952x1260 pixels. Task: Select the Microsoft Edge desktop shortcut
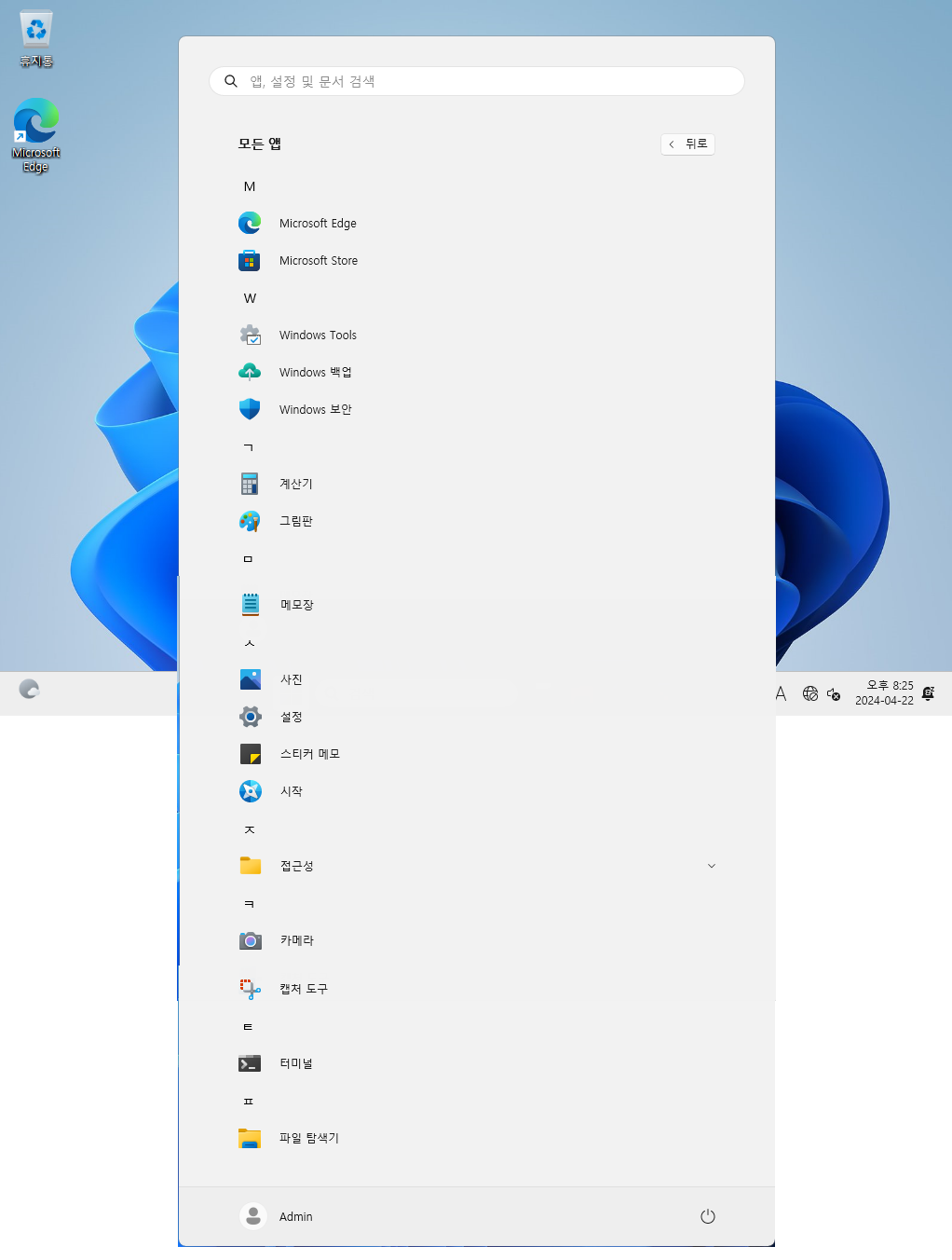[36, 135]
